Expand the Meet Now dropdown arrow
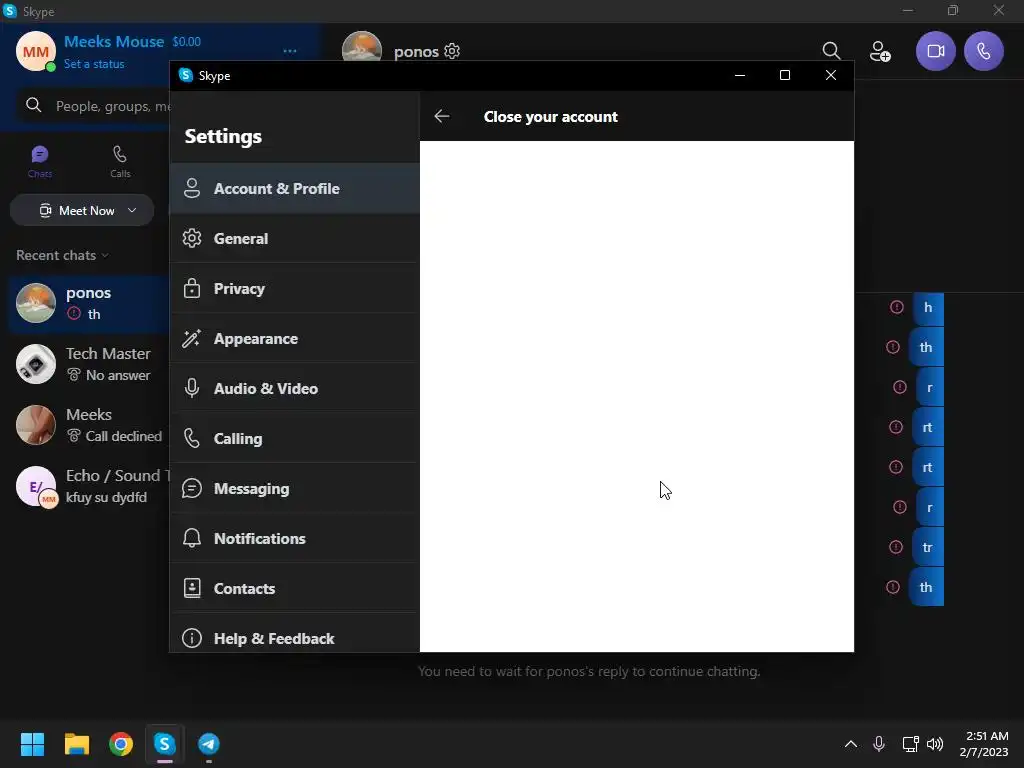Image resolution: width=1024 pixels, height=768 pixels. coord(132,210)
